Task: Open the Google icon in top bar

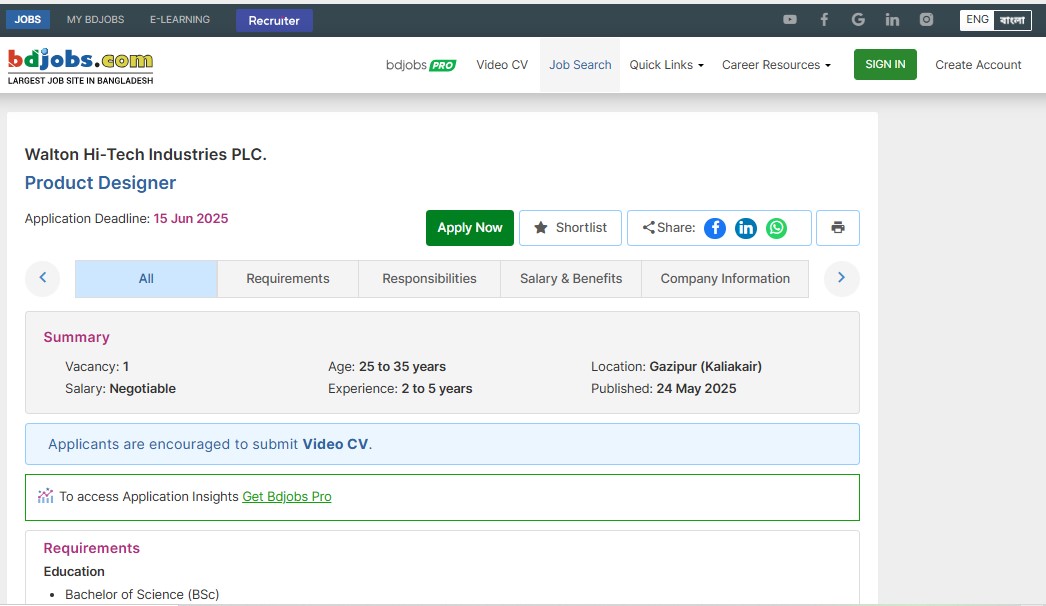Action: click(x=858, y=20)
